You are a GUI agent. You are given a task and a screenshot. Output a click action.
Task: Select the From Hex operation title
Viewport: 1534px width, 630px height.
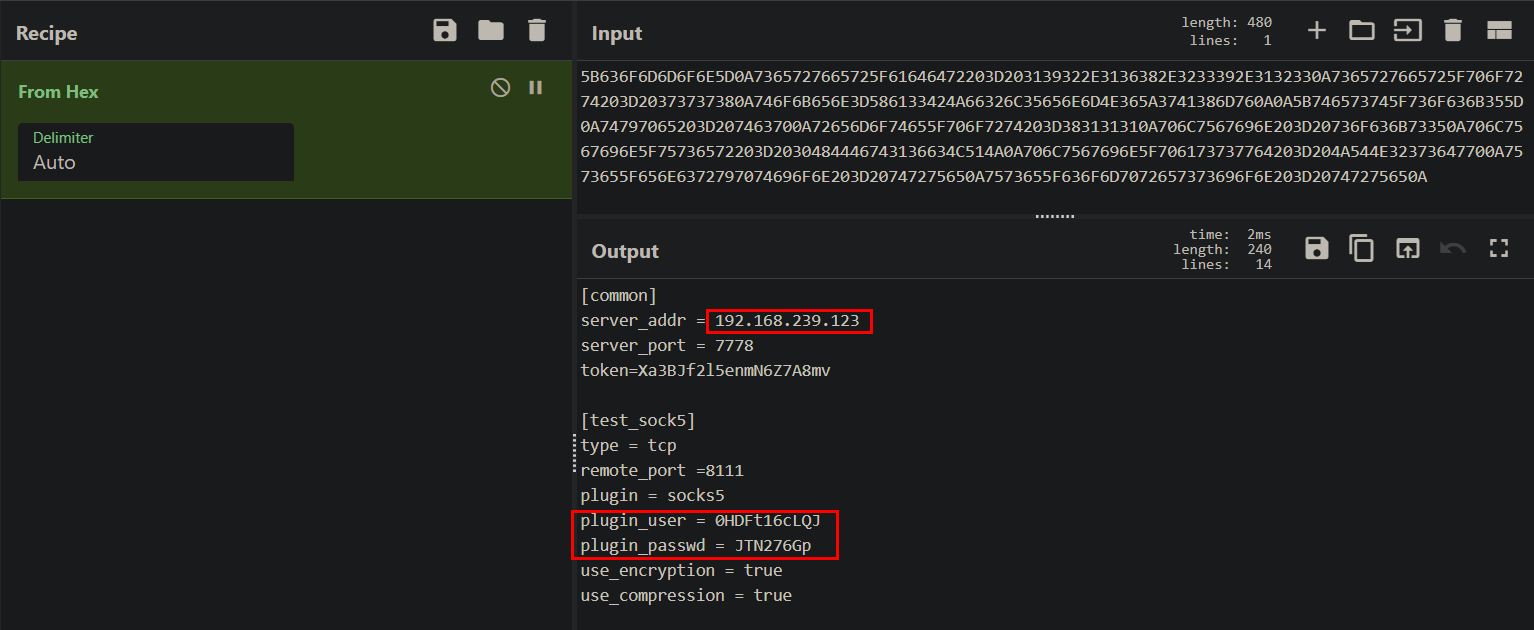(x=58, y=90)
